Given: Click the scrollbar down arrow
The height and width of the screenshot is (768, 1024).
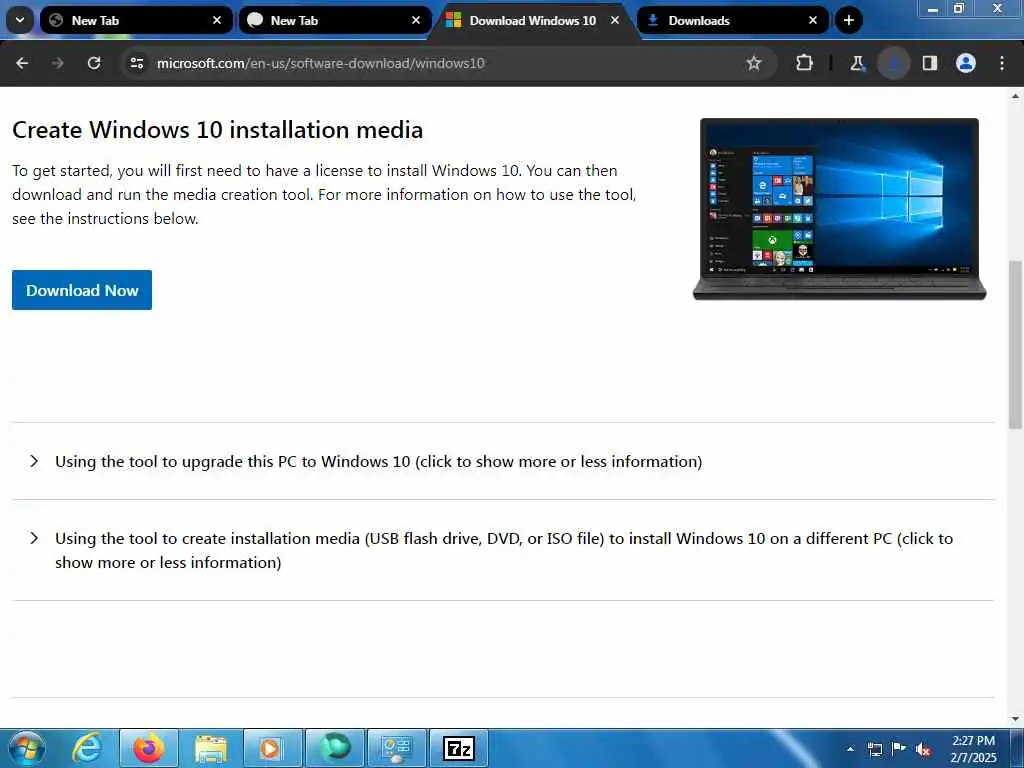Looking at the screenshot, I should click(x=1015, y=718).
